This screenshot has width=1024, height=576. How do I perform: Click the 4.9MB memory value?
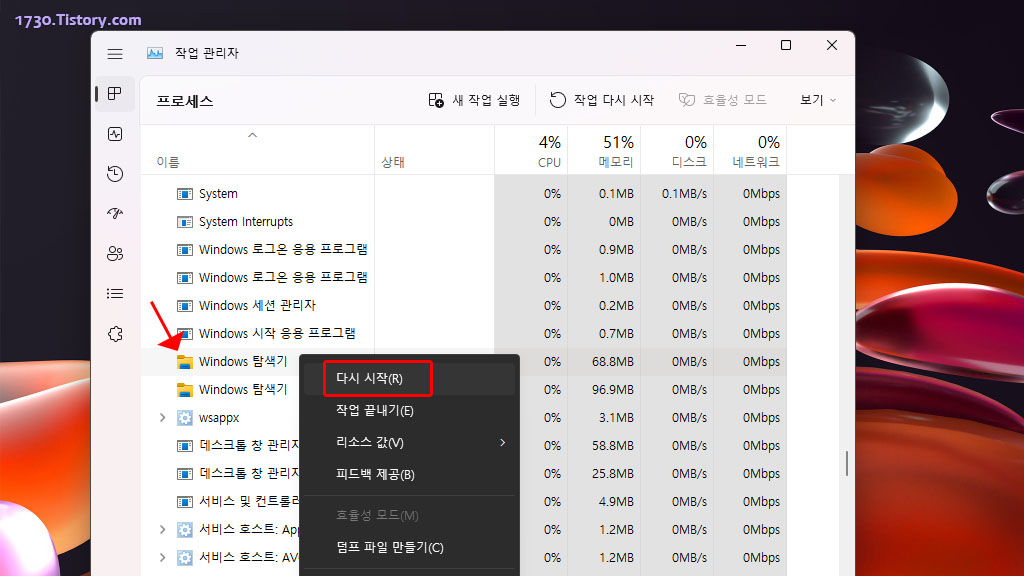coord(616,502)
